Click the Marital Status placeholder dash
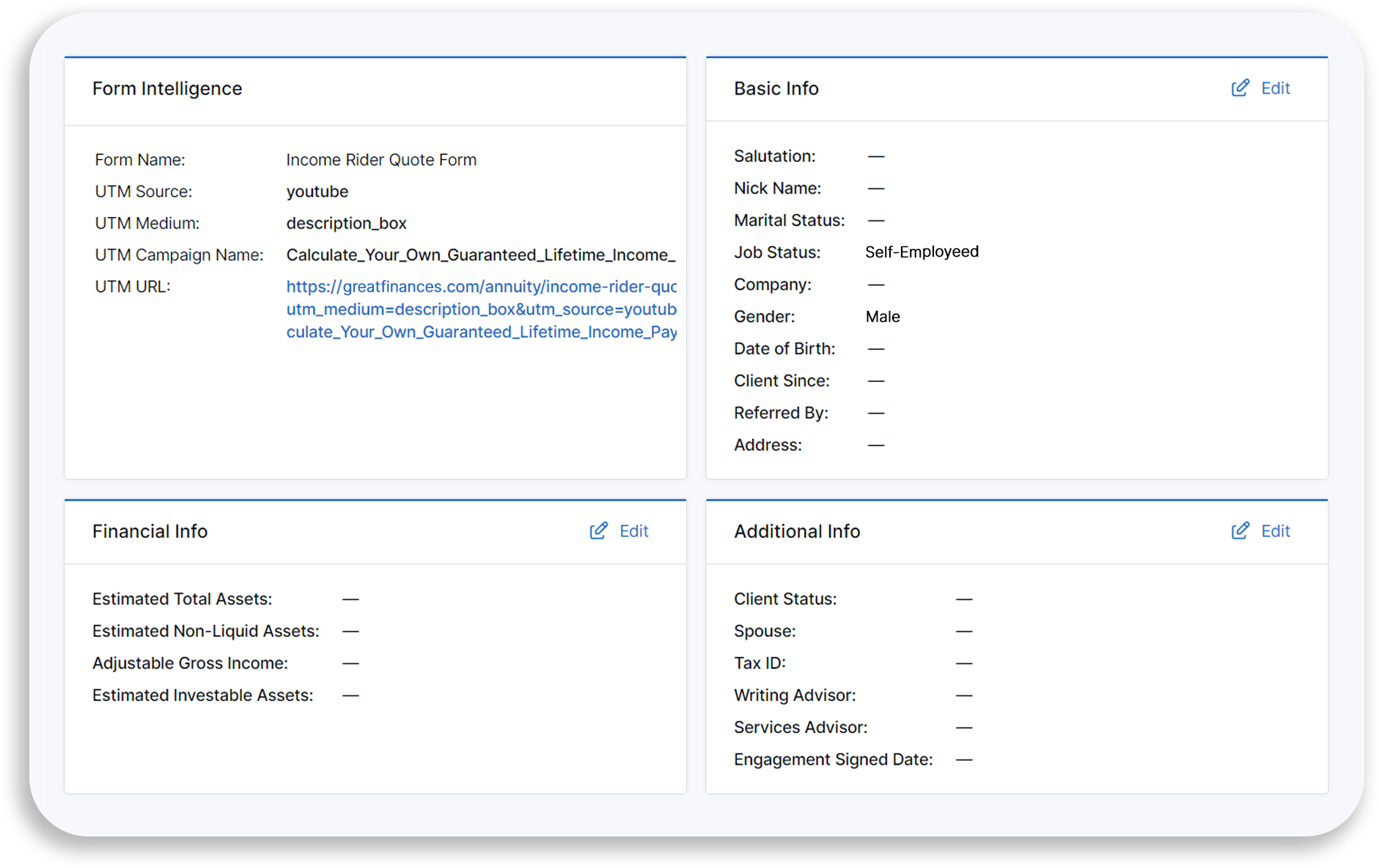The height and width of the screenshot is (868, 1379). (876, 219)
